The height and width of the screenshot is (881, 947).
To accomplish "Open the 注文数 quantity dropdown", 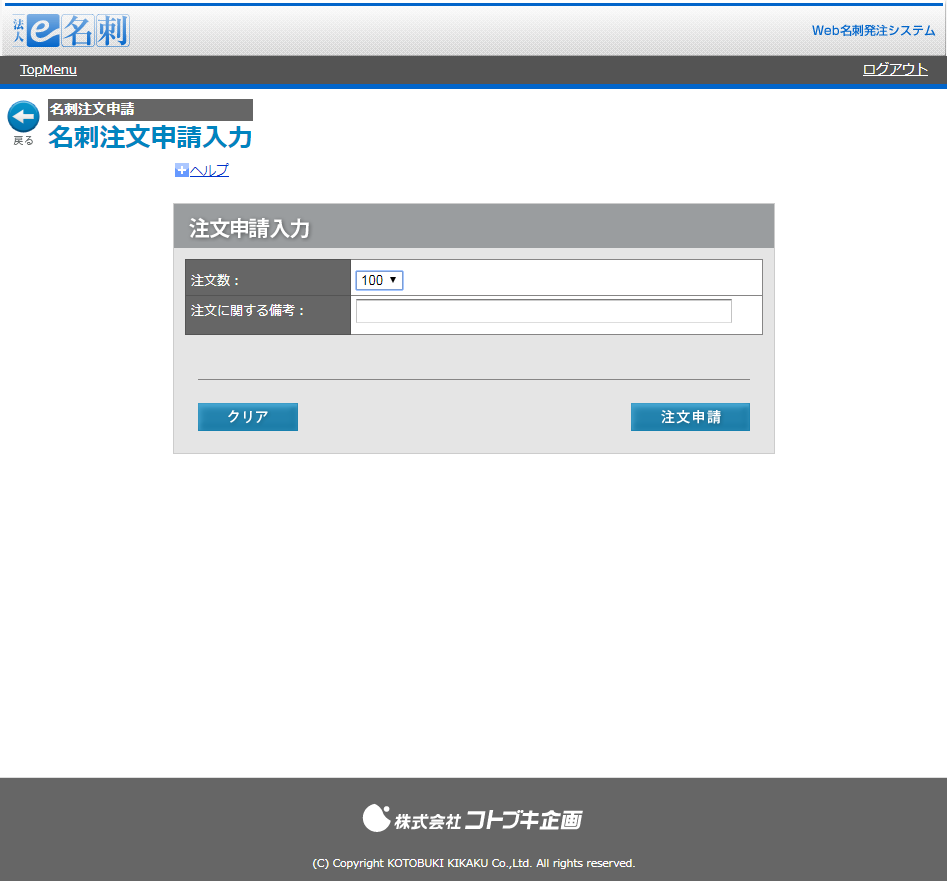I will 379,280.
